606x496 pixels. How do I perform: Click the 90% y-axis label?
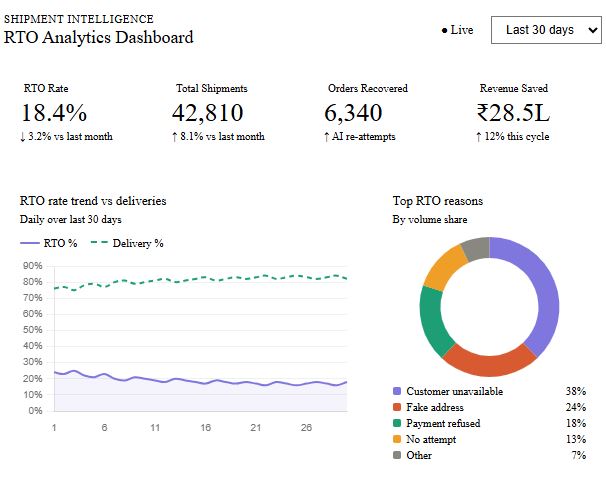[32, 266]
